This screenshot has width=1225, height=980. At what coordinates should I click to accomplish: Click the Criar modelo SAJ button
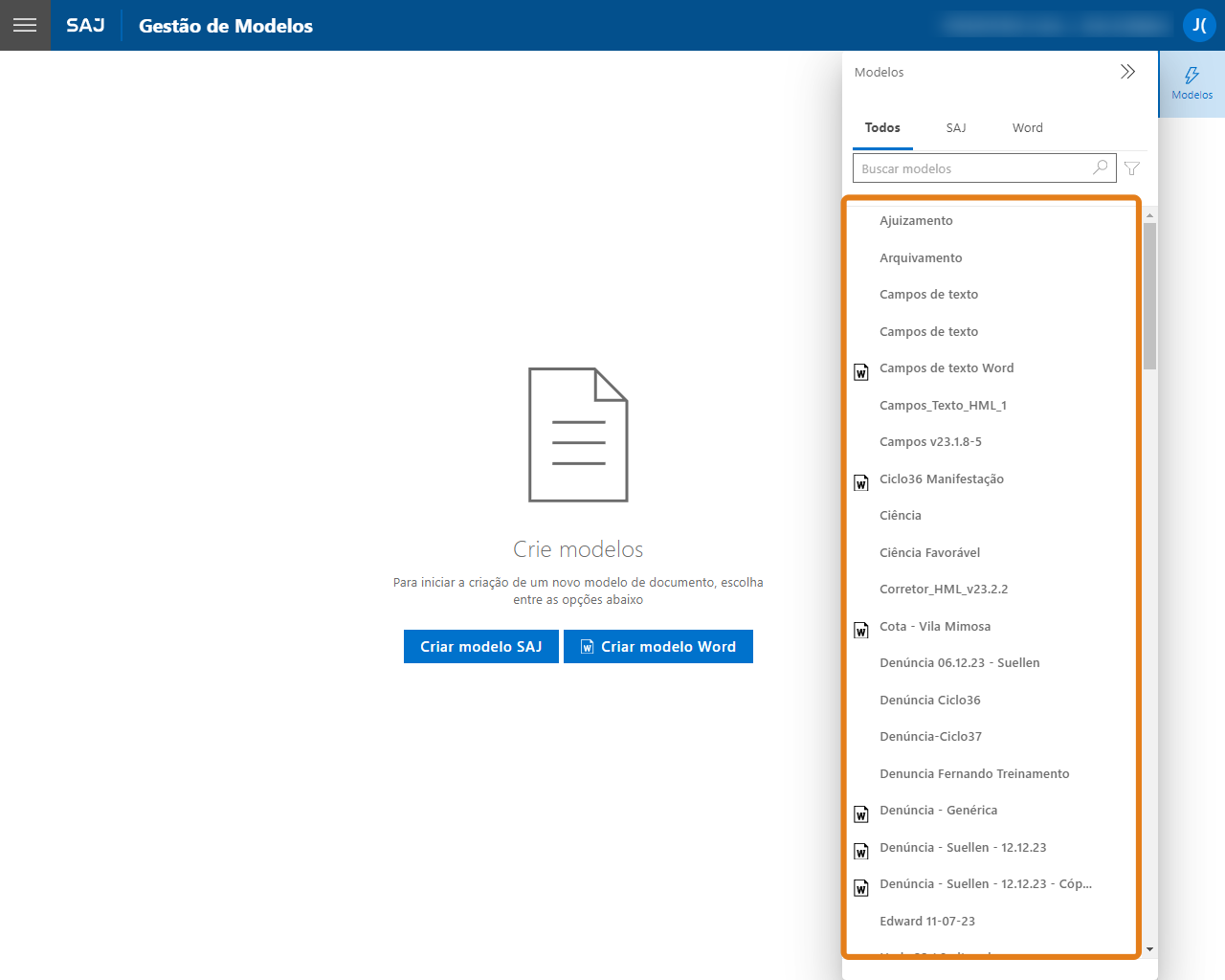click(x=480, y=647)
